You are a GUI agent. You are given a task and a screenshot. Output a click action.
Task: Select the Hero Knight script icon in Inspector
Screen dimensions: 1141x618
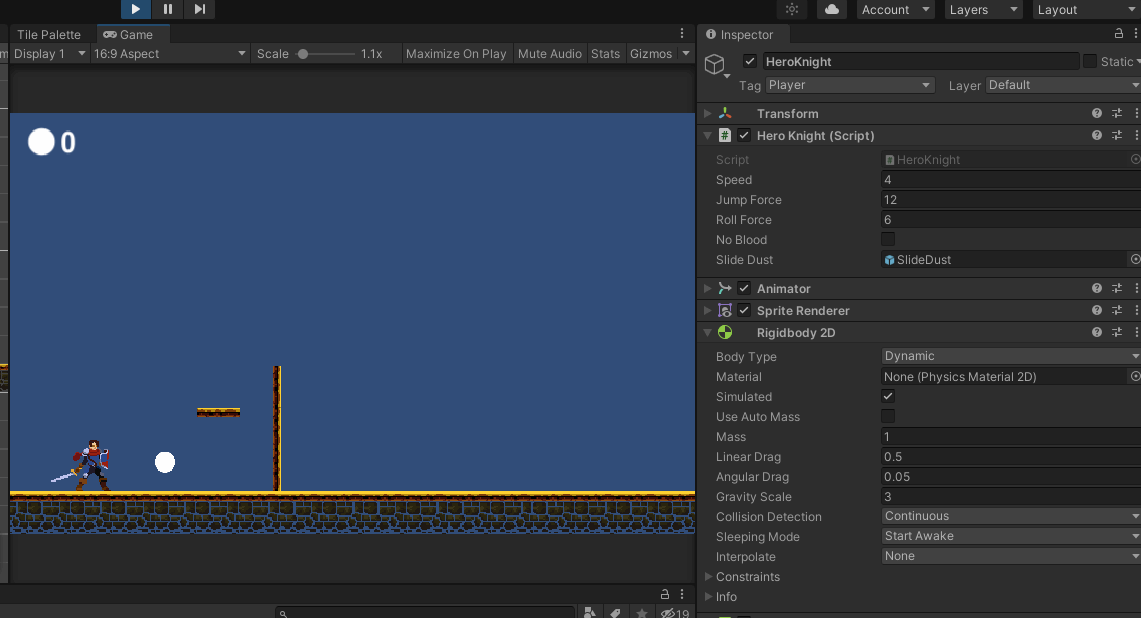[723, 135]
